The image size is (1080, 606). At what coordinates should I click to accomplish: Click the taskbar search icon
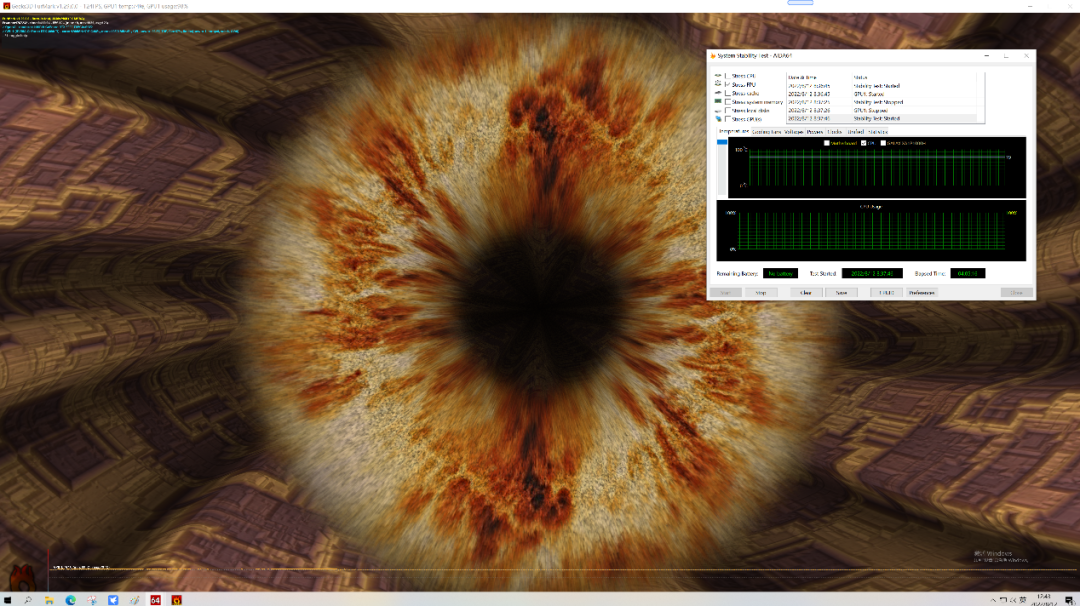(x=28, y=600)
